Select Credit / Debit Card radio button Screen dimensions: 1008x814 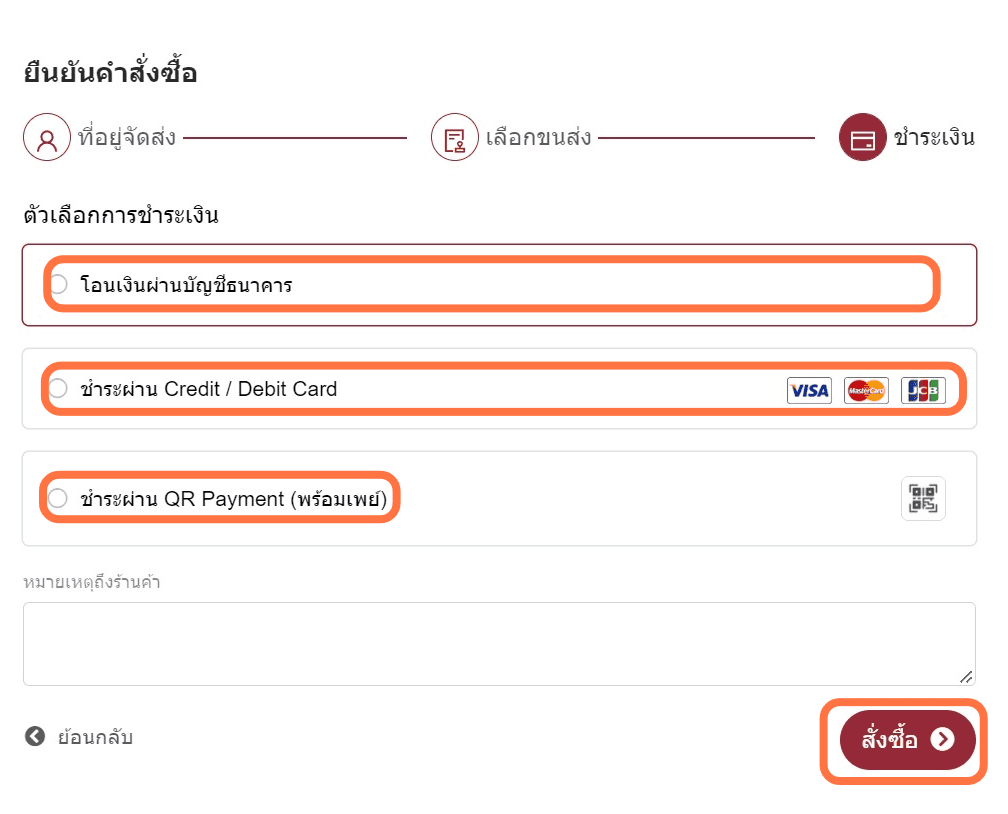coord(58,388)
